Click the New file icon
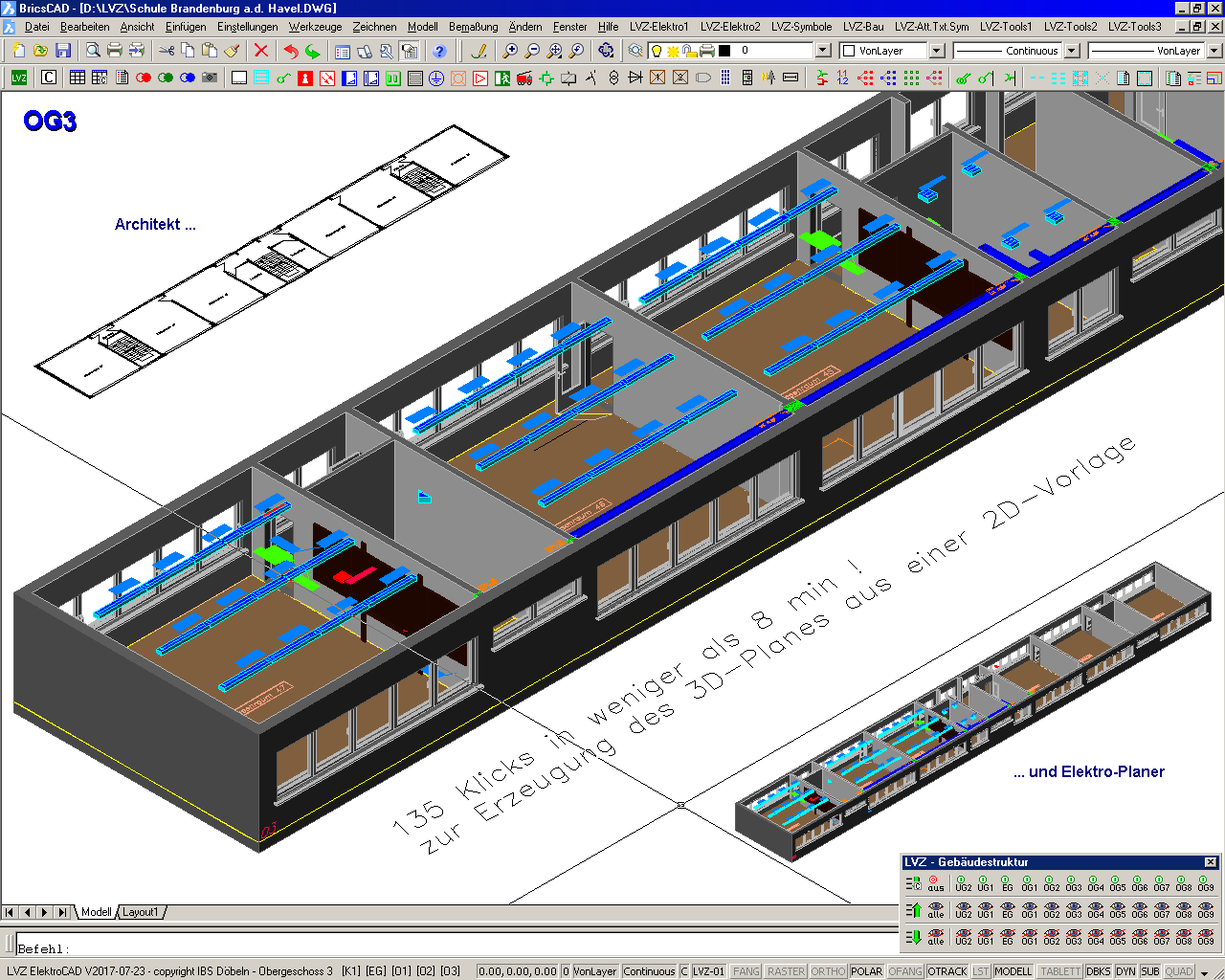The image size is (1225, 980). click(18, 50)
